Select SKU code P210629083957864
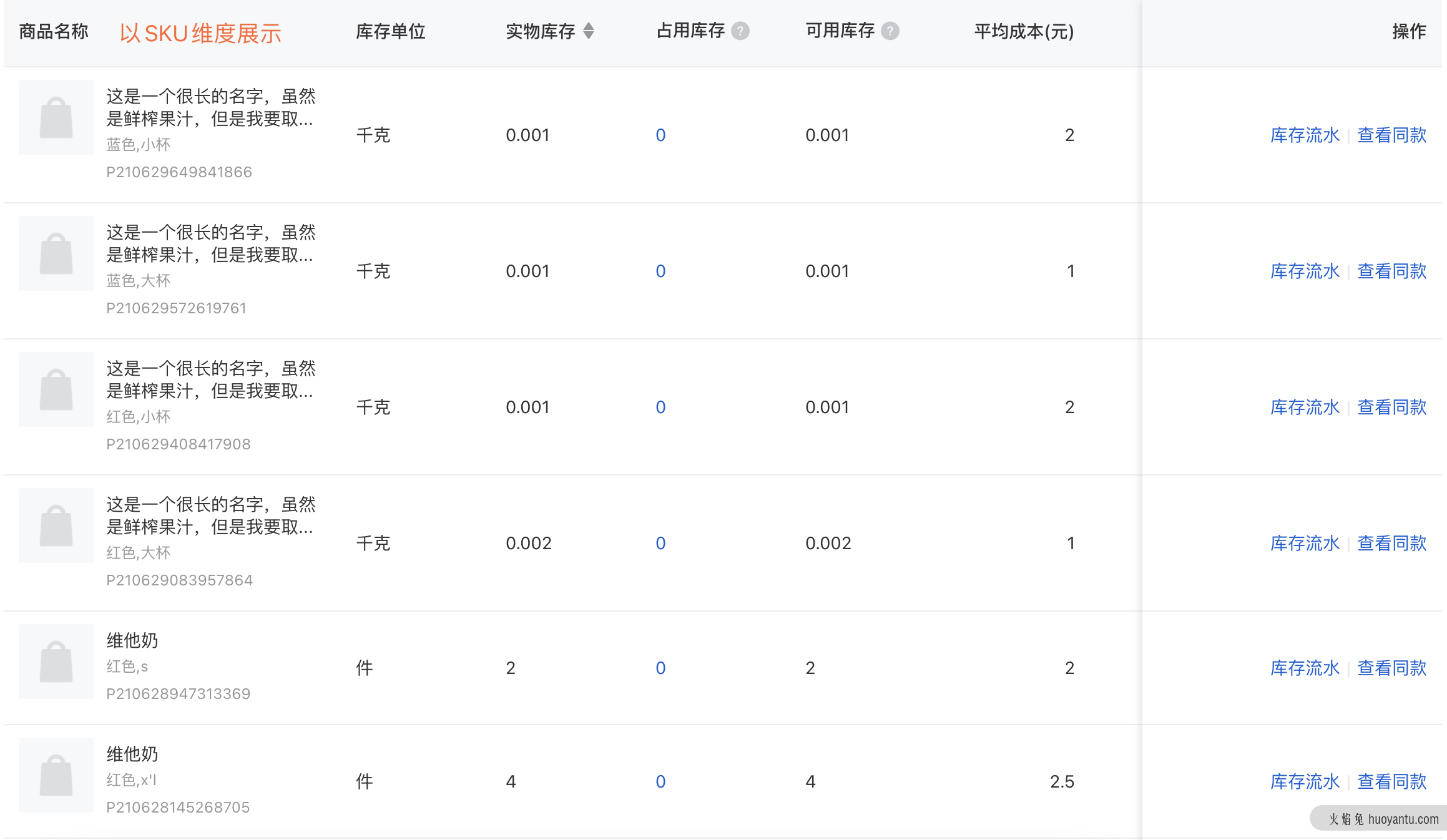Viewport: 1447px width, 840px height. (180, 580)
